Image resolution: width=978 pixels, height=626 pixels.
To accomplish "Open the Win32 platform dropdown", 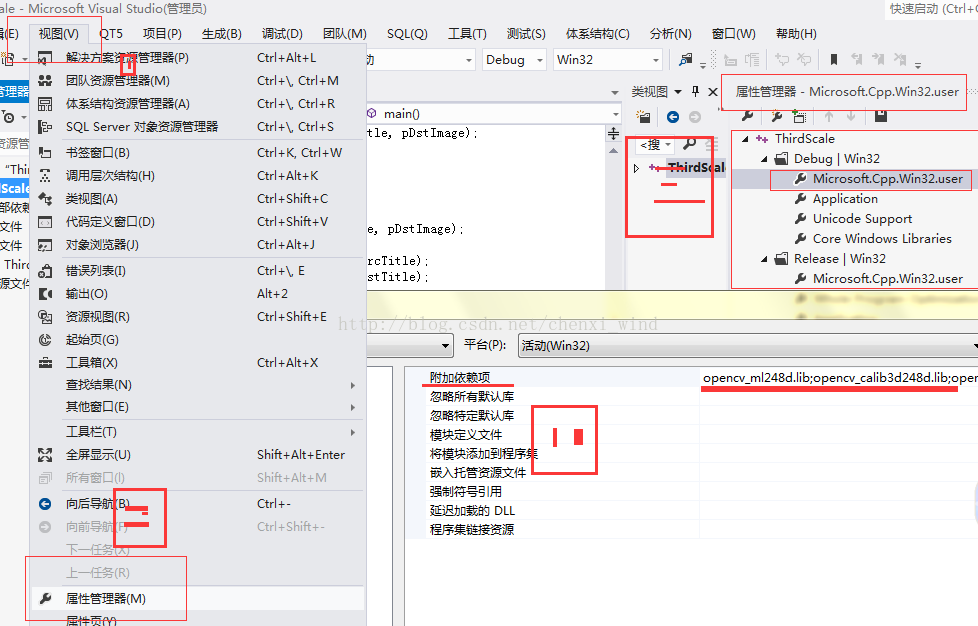I will [656, 60].
